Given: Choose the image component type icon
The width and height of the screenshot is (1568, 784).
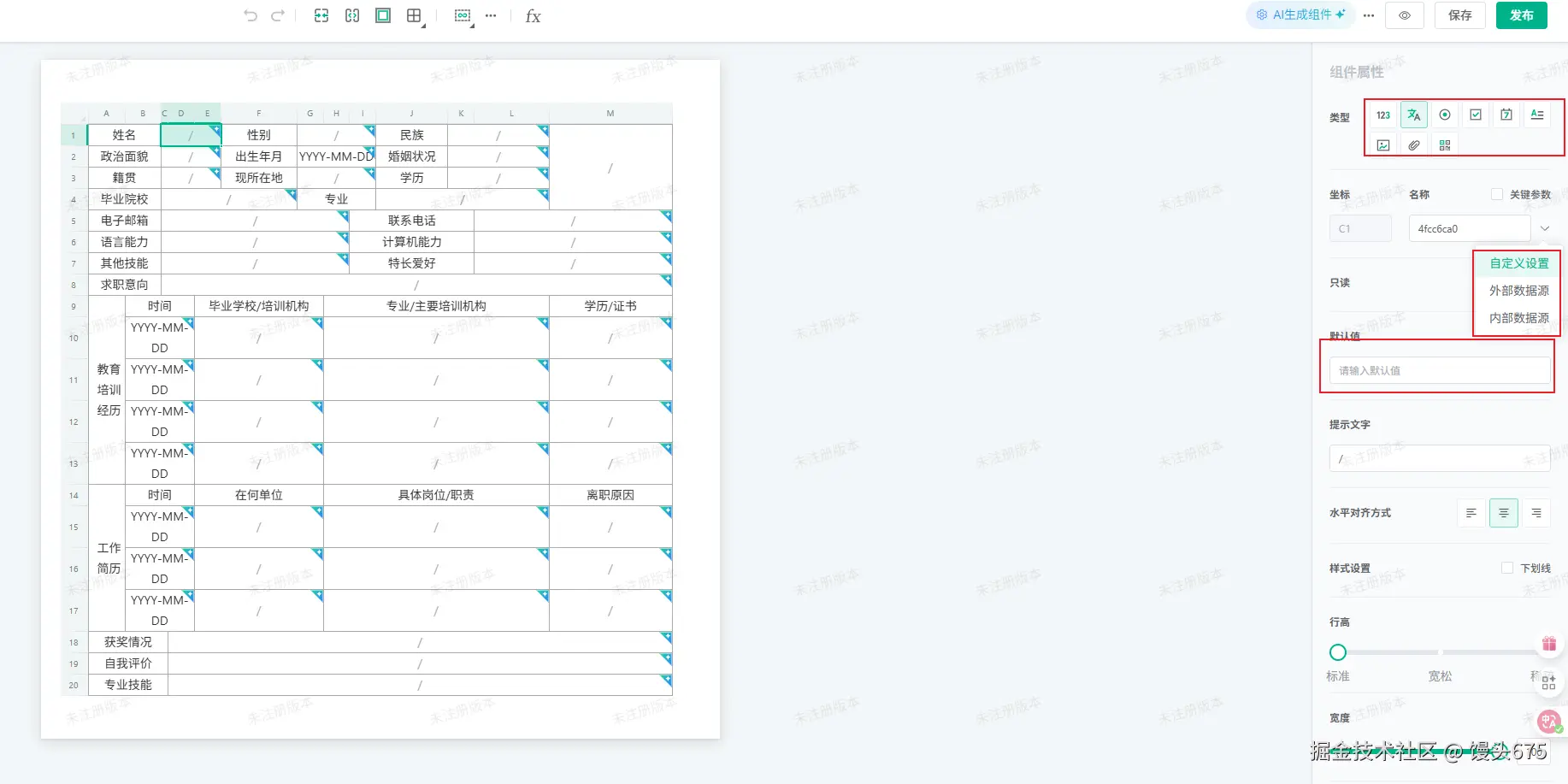Looking at the screenshot, I should click(1383, 145).
